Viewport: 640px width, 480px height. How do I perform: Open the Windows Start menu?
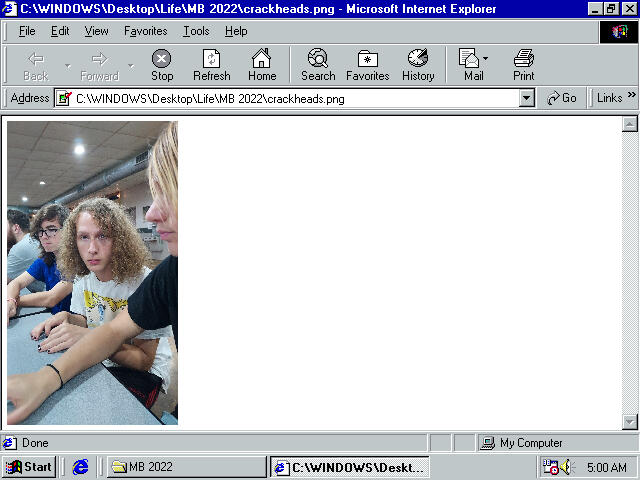point(28,467)
